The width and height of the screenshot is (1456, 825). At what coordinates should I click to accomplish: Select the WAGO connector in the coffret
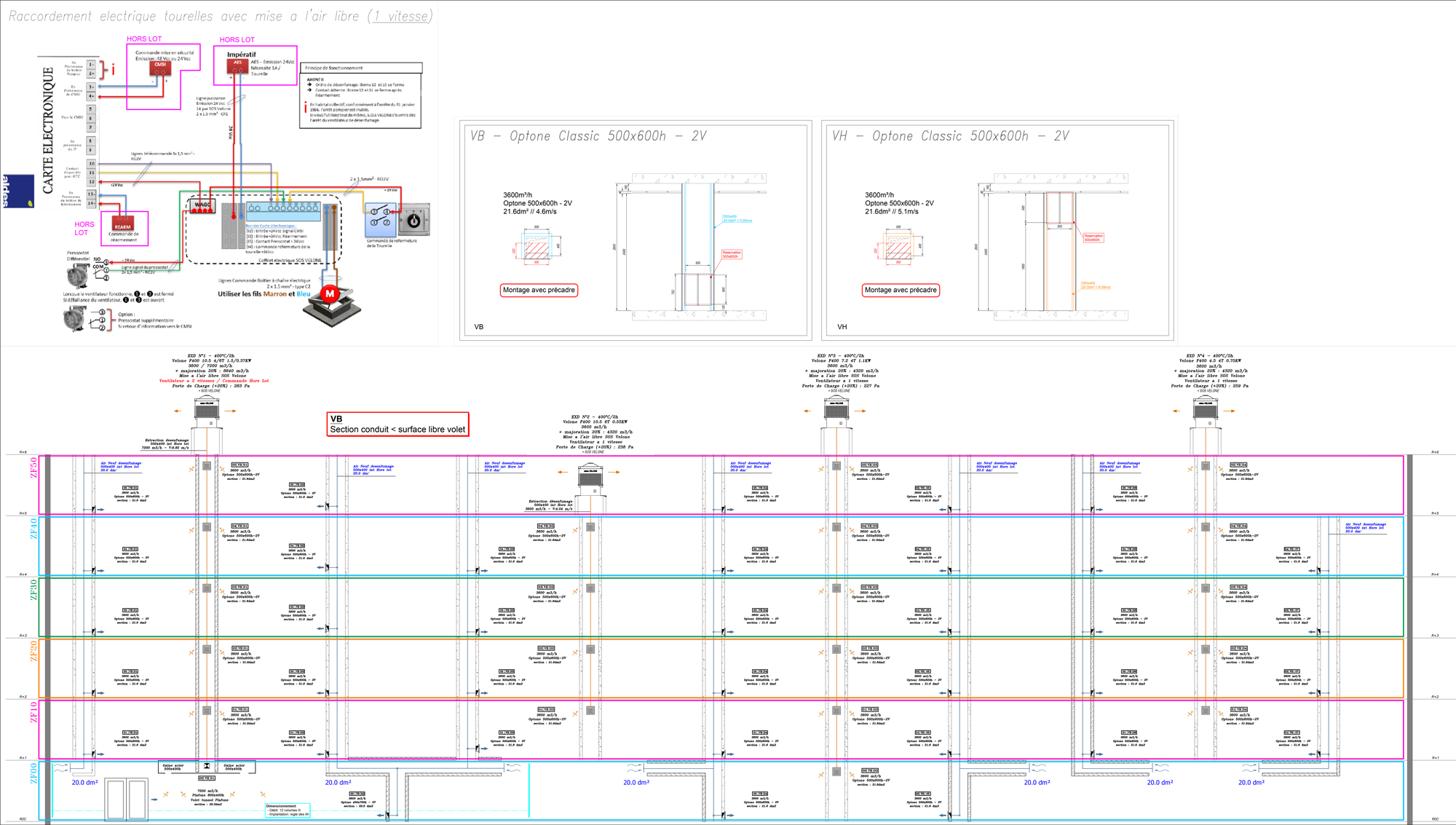[x=202, y=206]
